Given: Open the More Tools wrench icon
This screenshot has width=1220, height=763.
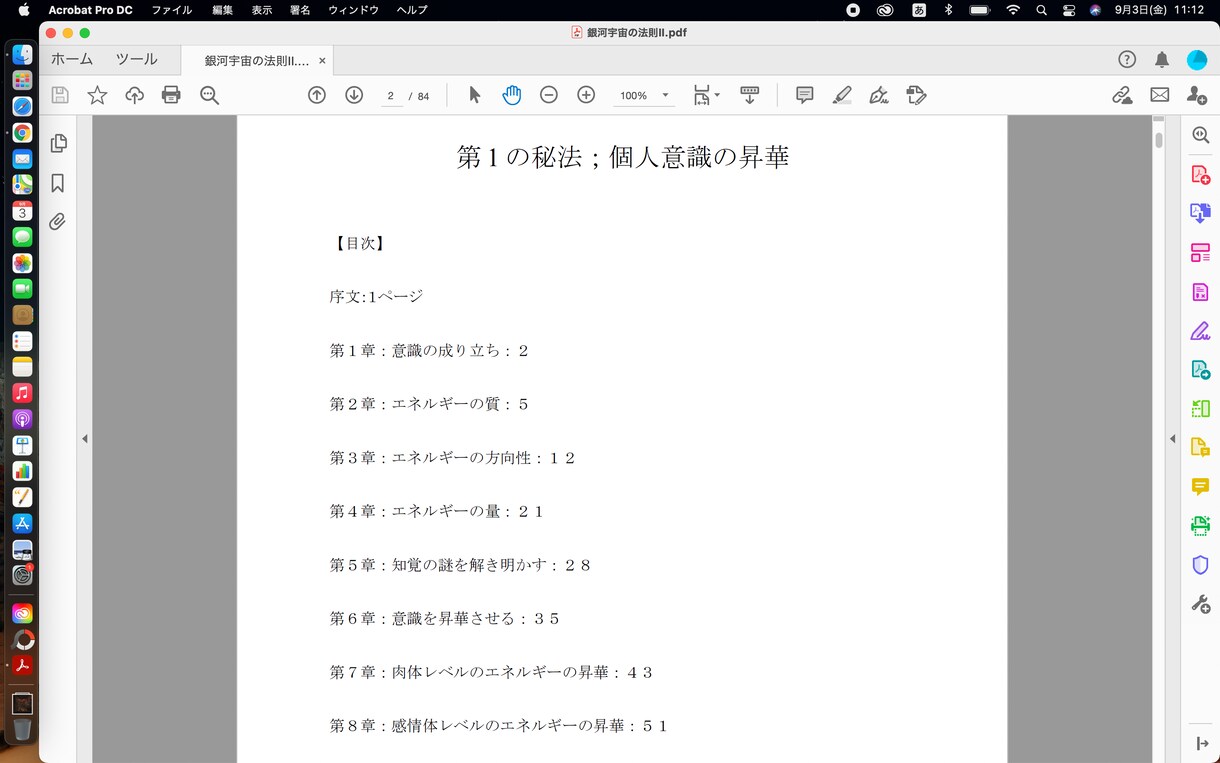Looking at the screenshot, I should (1201, 604).
